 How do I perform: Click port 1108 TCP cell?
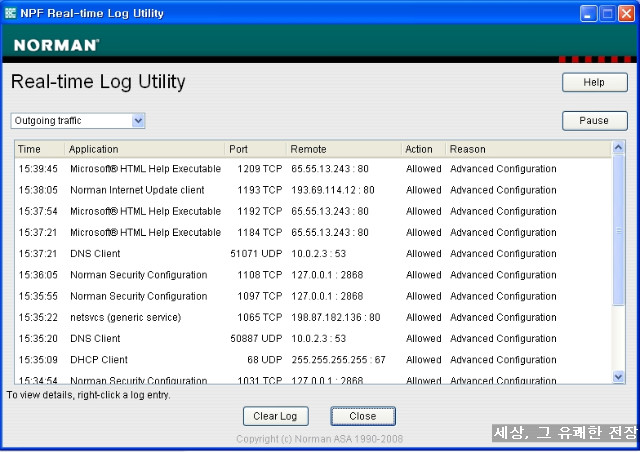point(260,275)
